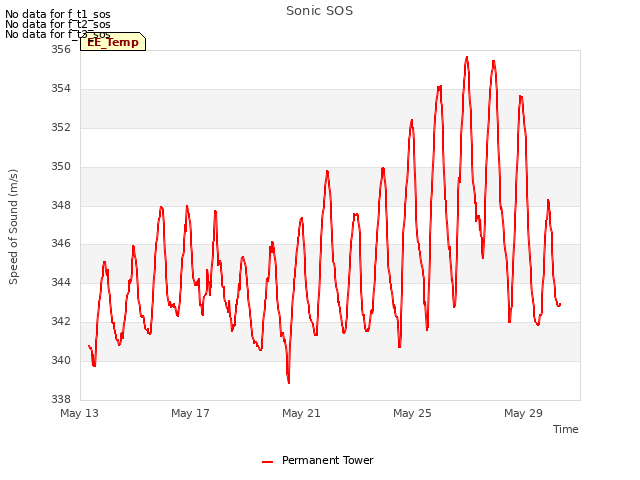
Task: Click the 348 y-axis tick label
Action: click(61, 205)
